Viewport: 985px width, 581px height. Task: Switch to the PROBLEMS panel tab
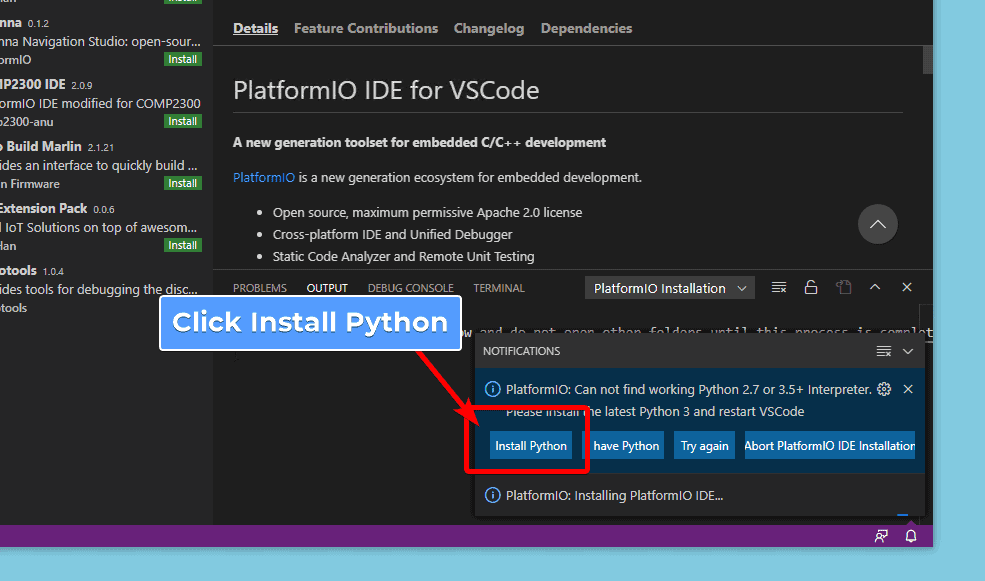coord(259,288)
